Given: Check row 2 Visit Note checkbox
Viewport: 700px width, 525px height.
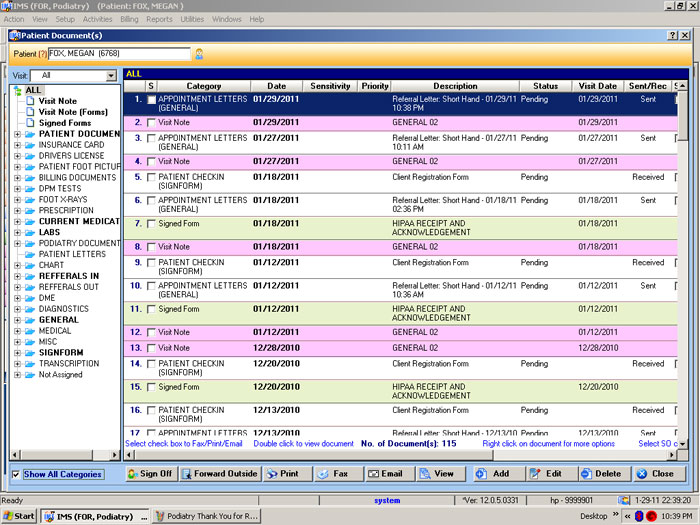Looking at the screenshot, I should click(151, 122).
